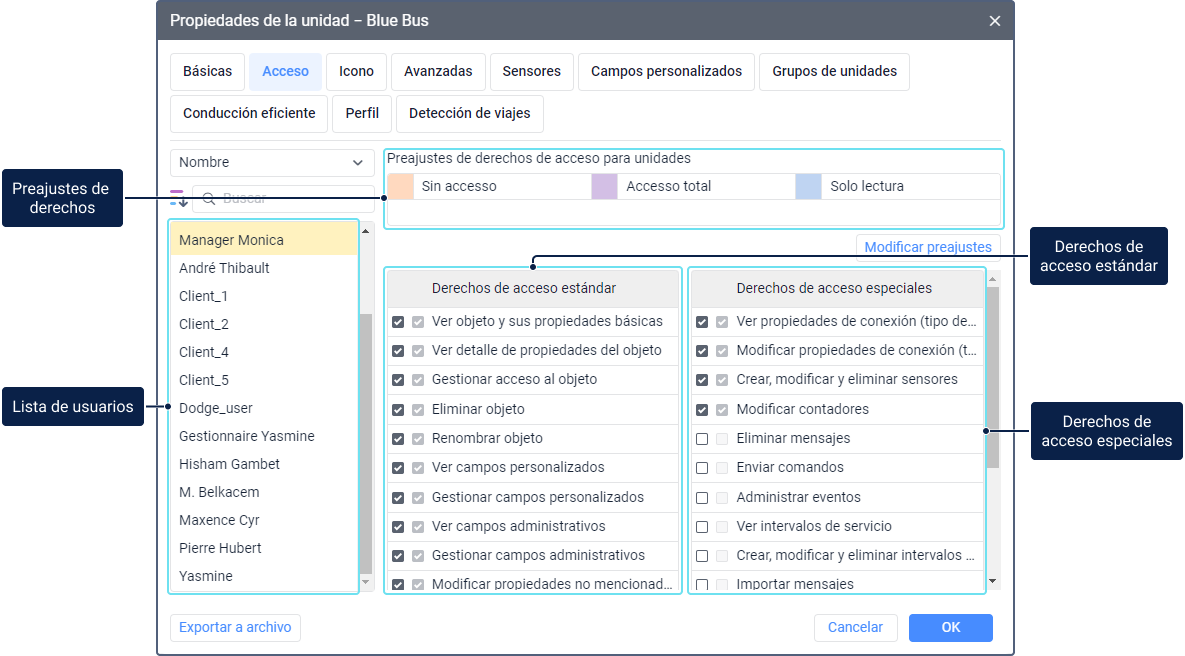
Task: Switch to the Sensores tab
Action: point(531,72)
